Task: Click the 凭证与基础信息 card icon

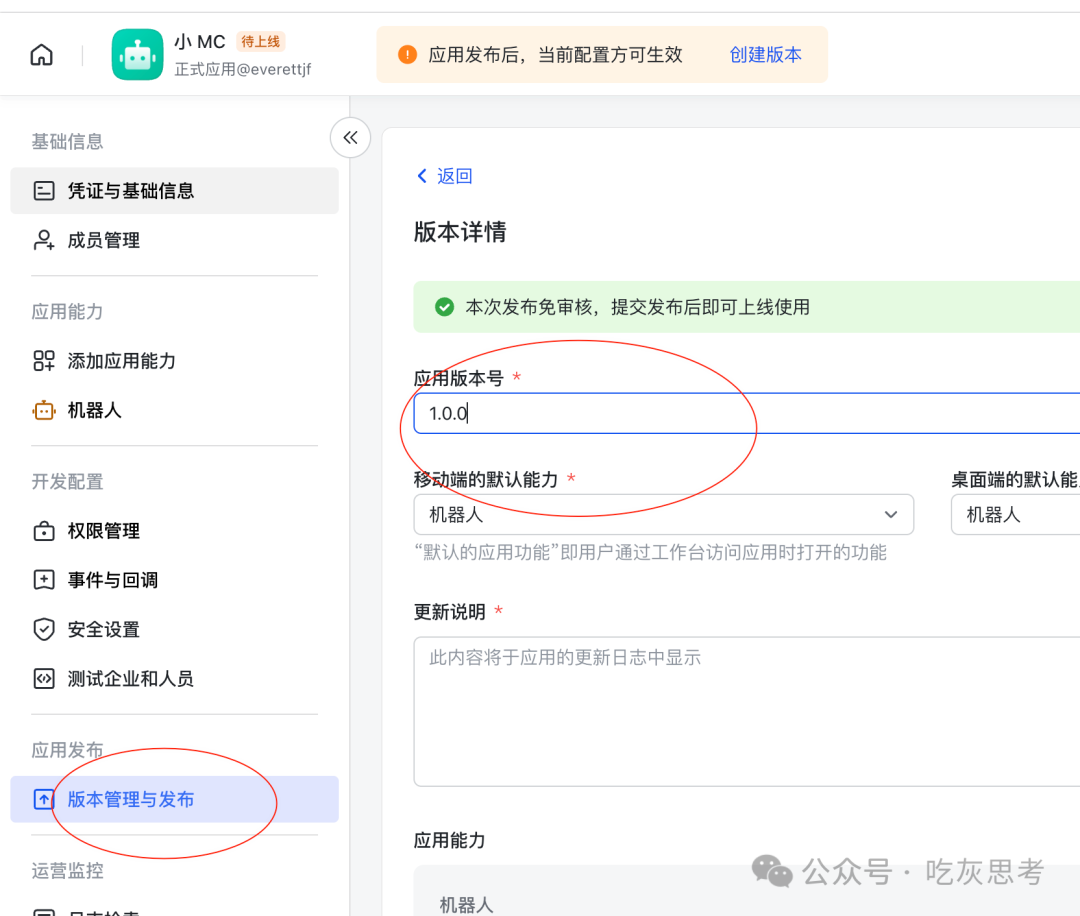Action: [44, 191]
